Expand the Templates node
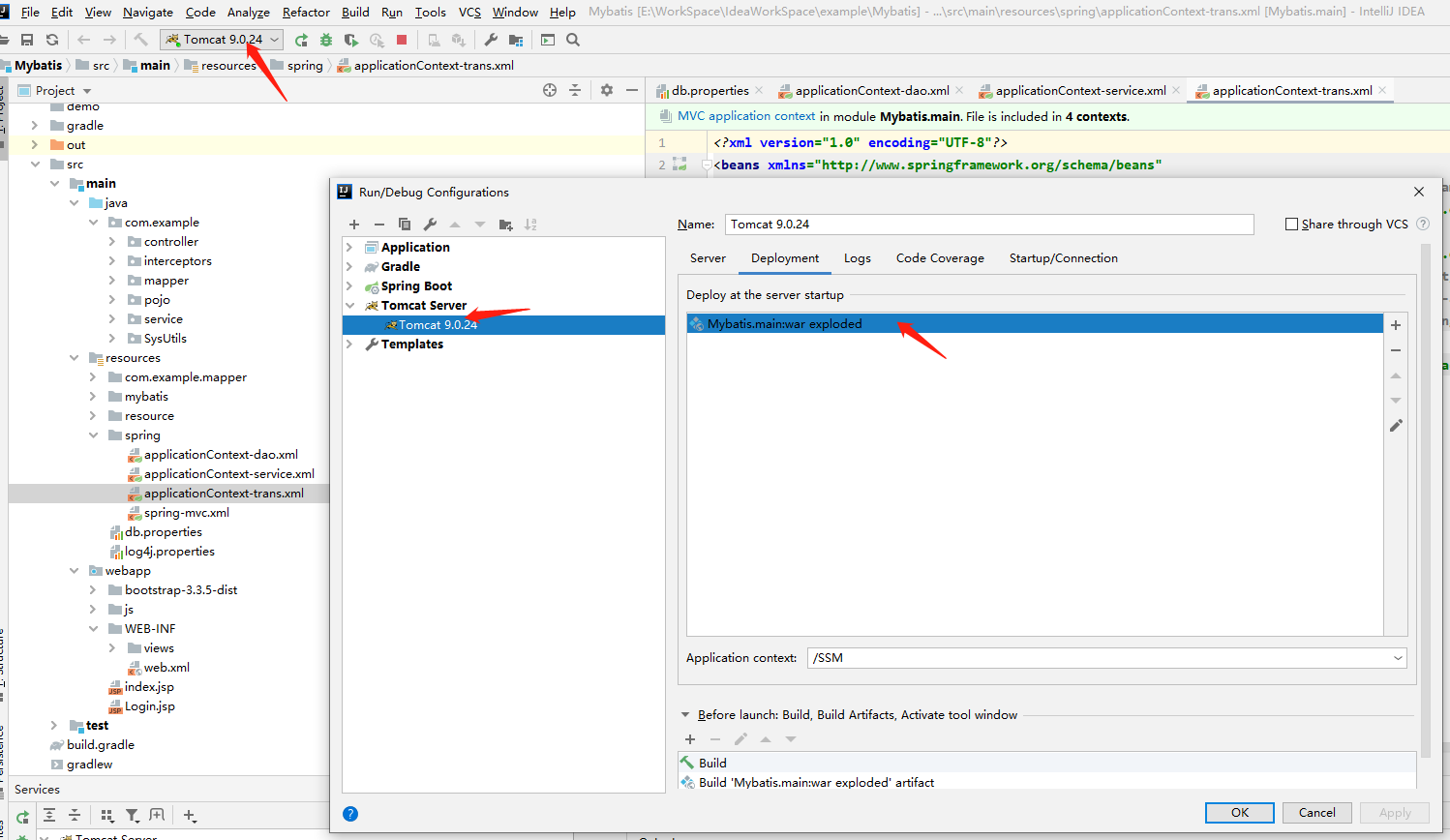 tap(349, 345)
